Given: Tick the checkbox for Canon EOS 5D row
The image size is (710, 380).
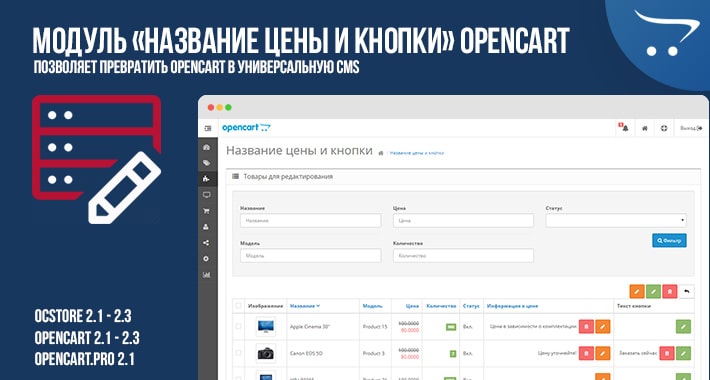Looking at the screenshot, I should click(238, 353).
